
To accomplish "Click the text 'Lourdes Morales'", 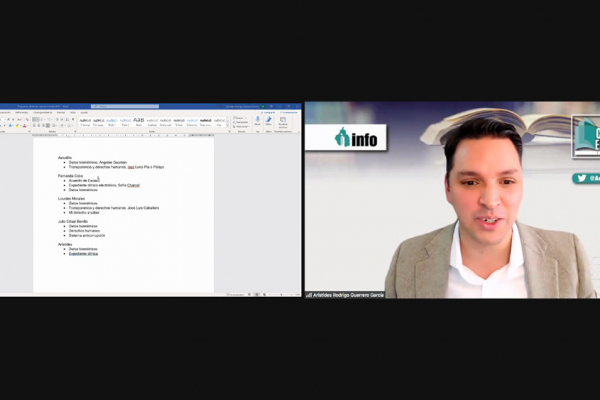I will click(72, 199).
